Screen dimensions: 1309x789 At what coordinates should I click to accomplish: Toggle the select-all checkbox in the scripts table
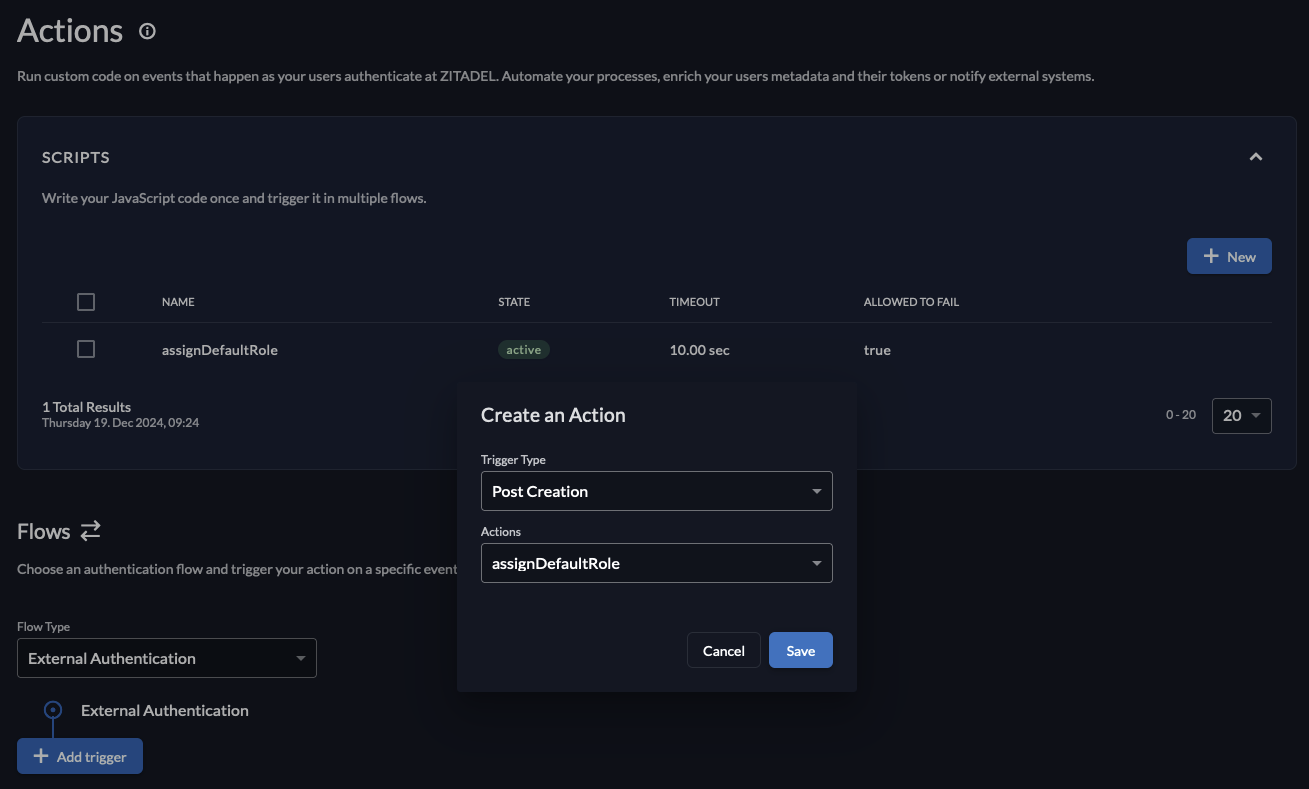[x=86, y=301]
